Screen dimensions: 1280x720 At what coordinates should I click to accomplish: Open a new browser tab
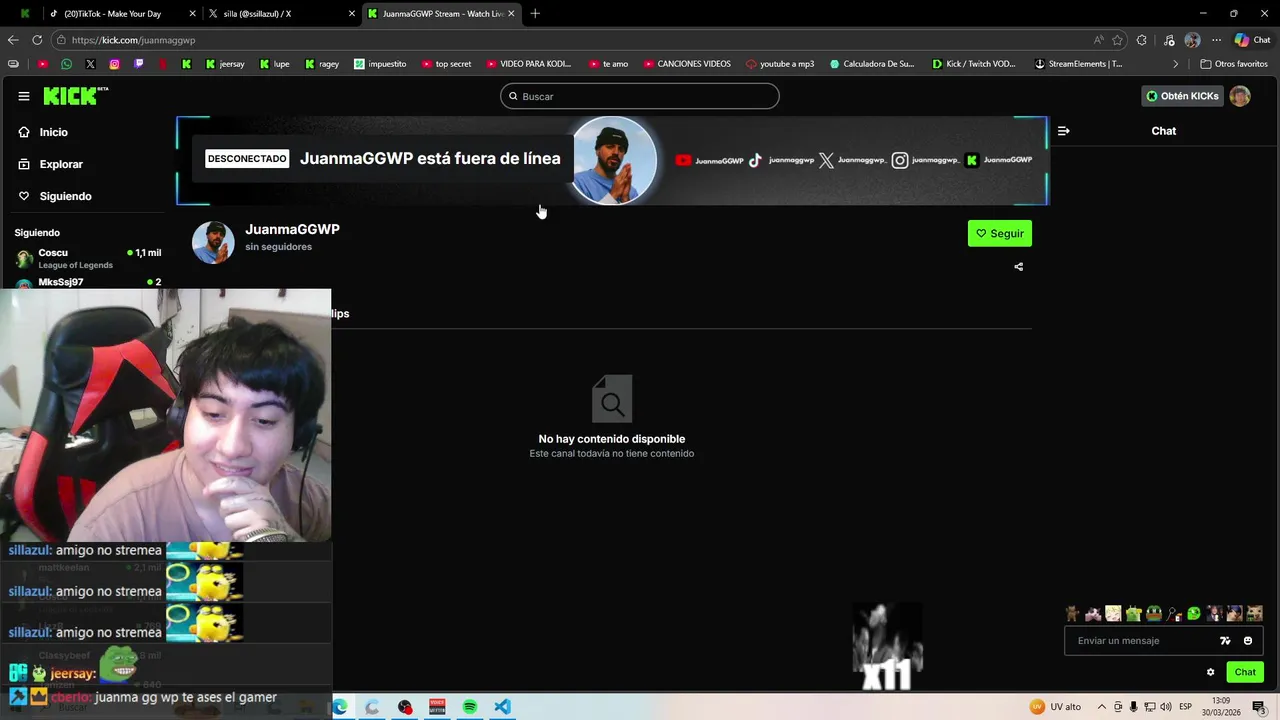(x=535, y=14)
